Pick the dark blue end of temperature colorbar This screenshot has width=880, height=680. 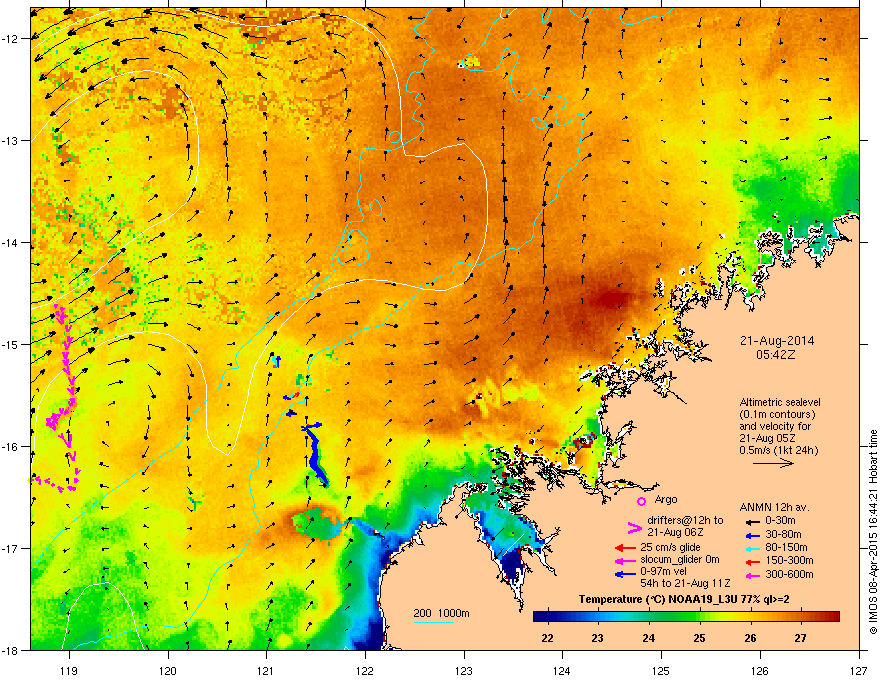click(542, 617)
